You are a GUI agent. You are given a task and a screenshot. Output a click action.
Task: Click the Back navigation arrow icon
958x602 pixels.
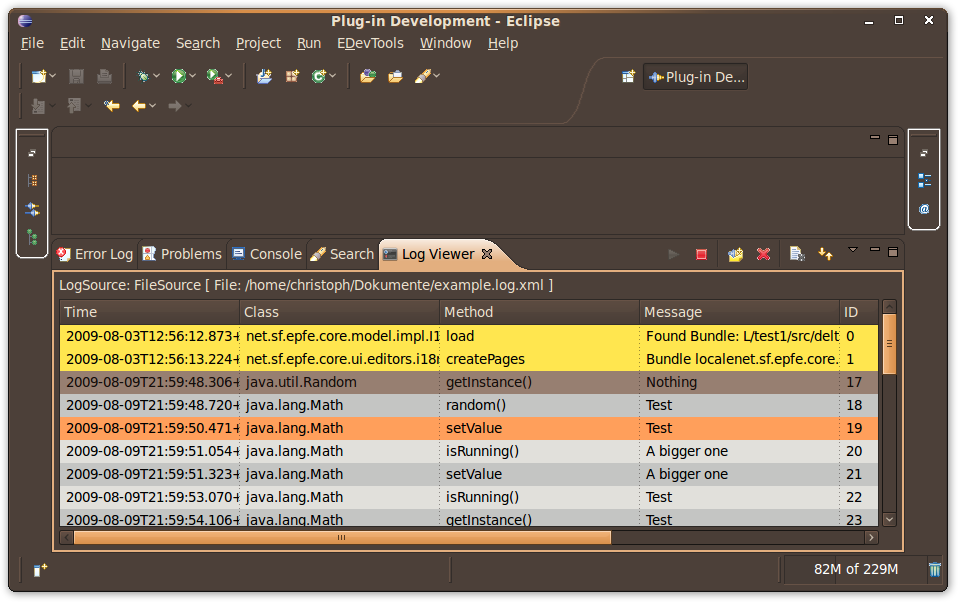click(139, 106)
